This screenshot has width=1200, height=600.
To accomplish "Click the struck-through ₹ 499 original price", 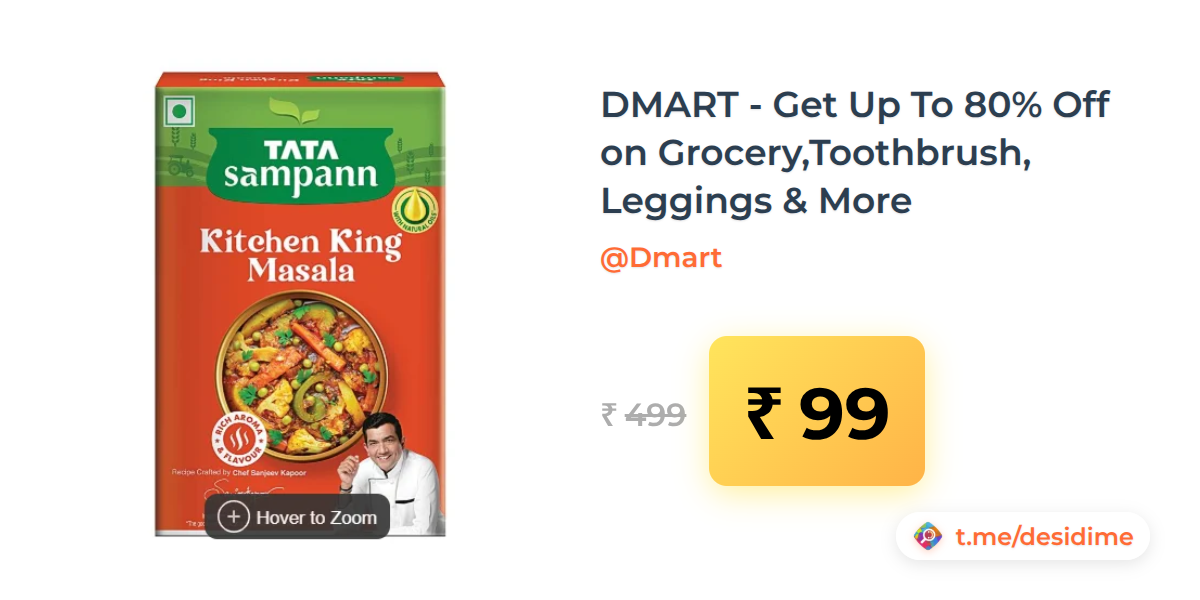I will pyautogui.click(x=643, y=414).
